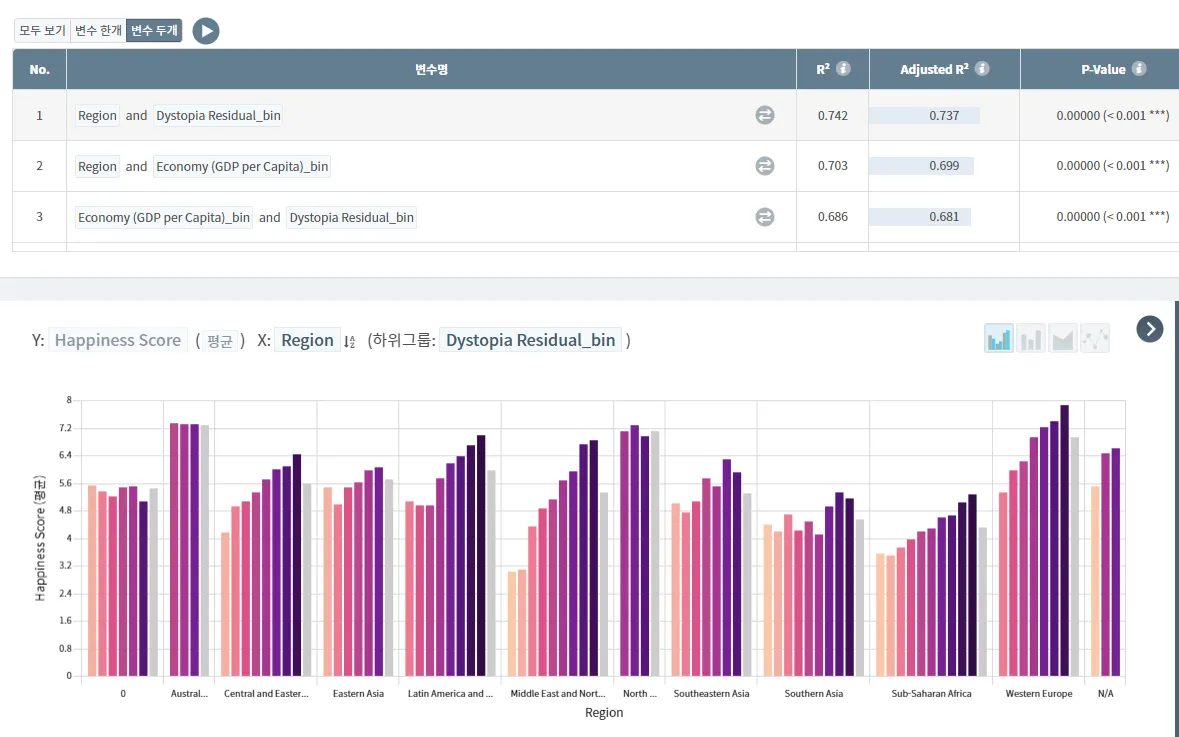This screenshot has height=737, width=1179.
Task: Open the Happiness Score Y variable selector
Action: coord(117,340)
